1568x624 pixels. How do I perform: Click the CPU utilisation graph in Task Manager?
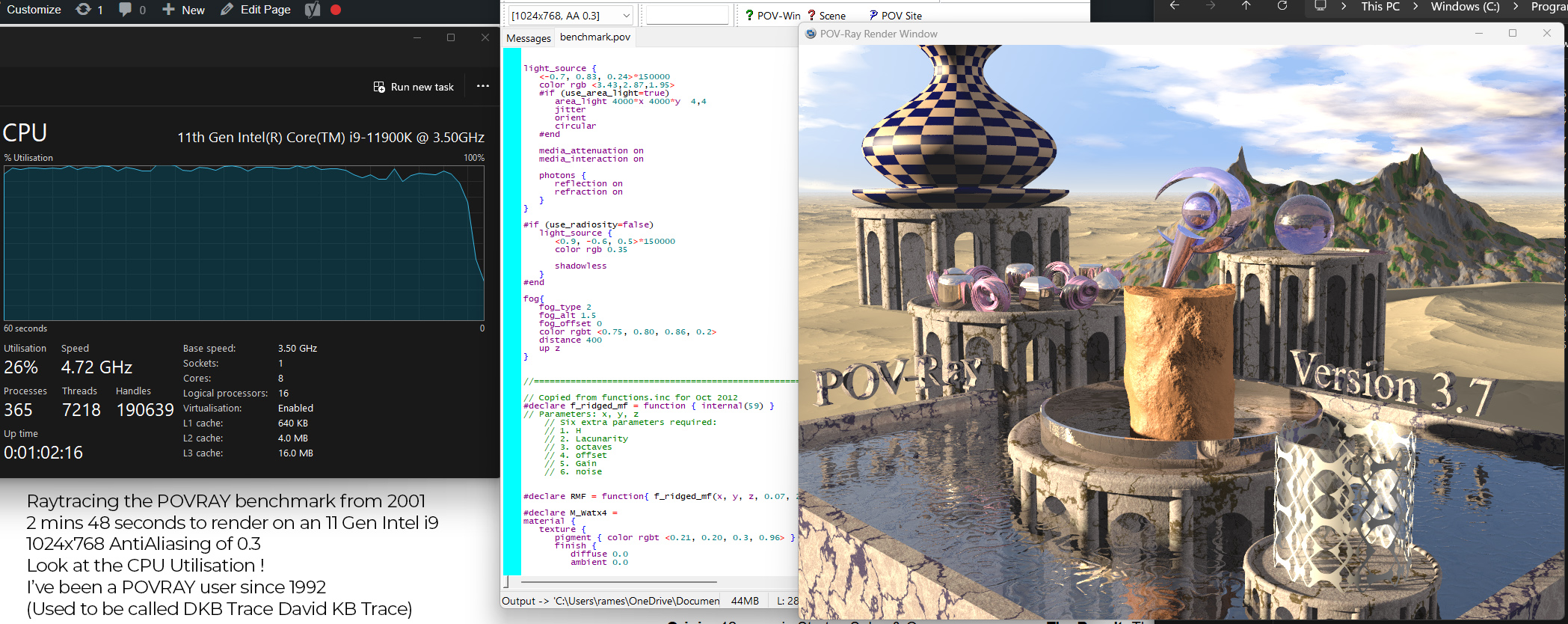(244, 243)
